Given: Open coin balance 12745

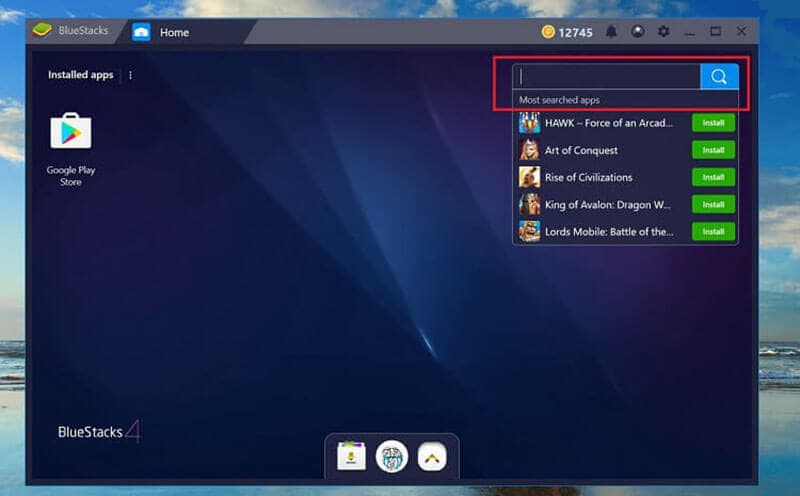Looking at the screenshot, I should [x=575, y=33].
